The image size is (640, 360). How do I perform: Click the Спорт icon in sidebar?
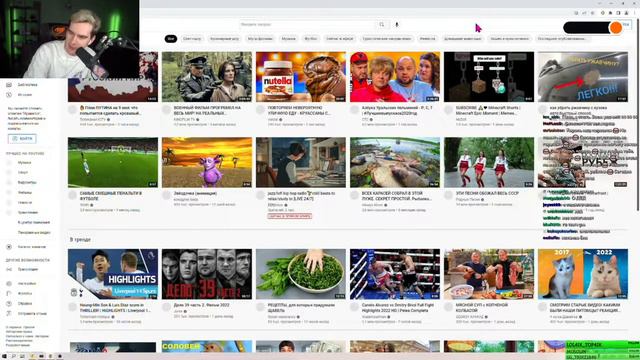pyautogui.click(x=9, y=172)
